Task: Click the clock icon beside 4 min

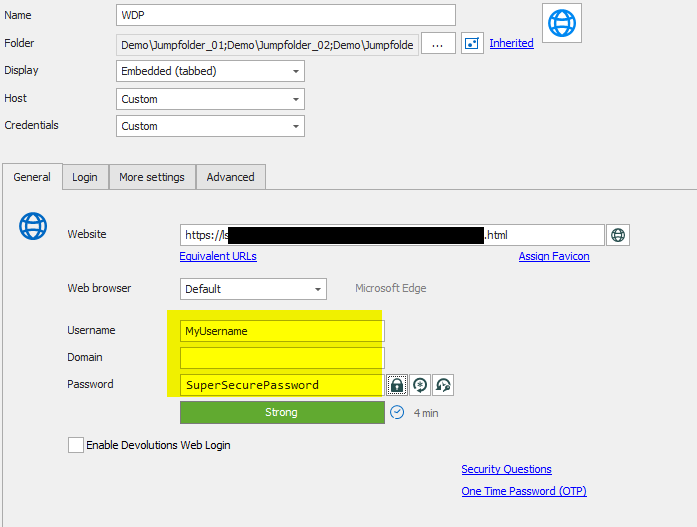Action: point(397,413)
